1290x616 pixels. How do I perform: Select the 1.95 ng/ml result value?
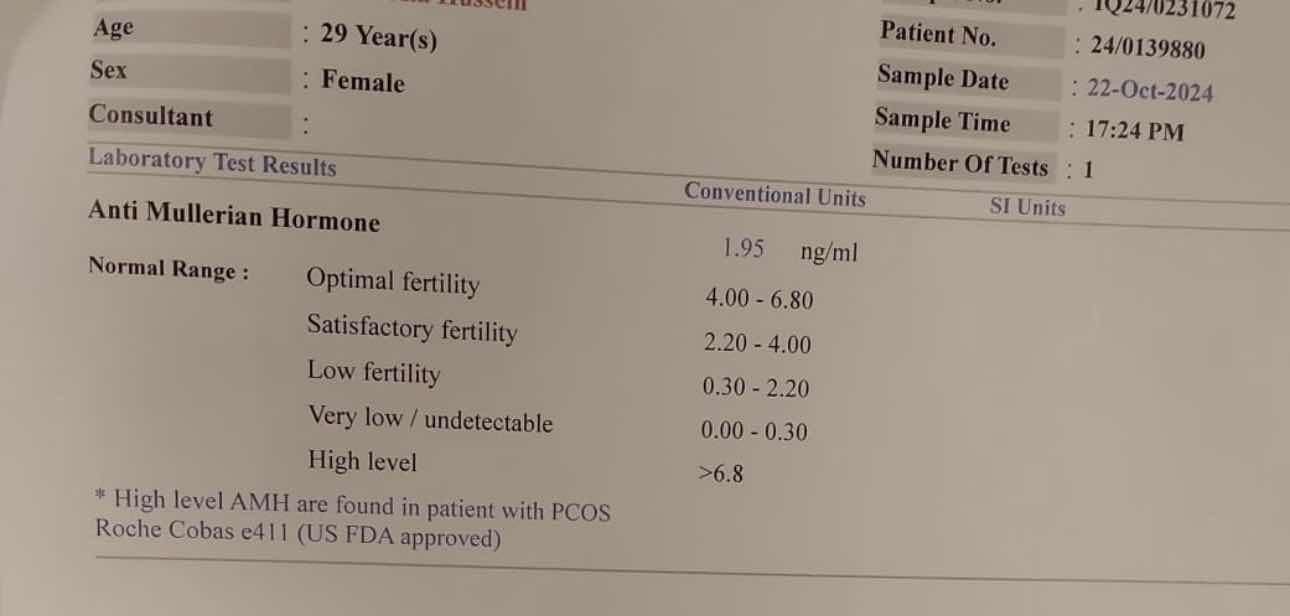(790, 250)
